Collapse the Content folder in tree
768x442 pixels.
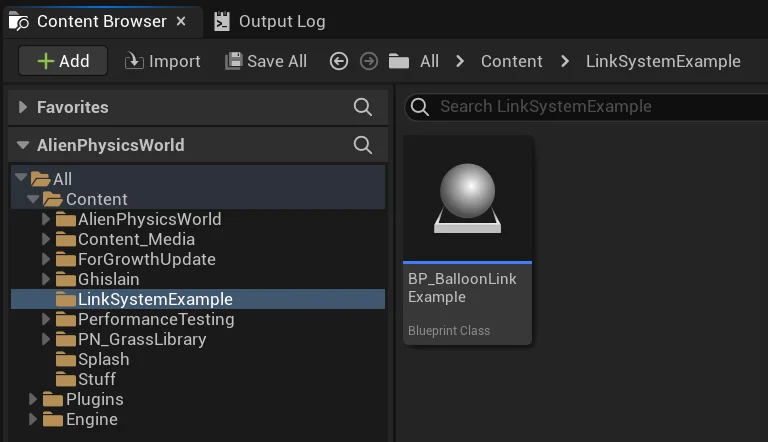point(33,199)
